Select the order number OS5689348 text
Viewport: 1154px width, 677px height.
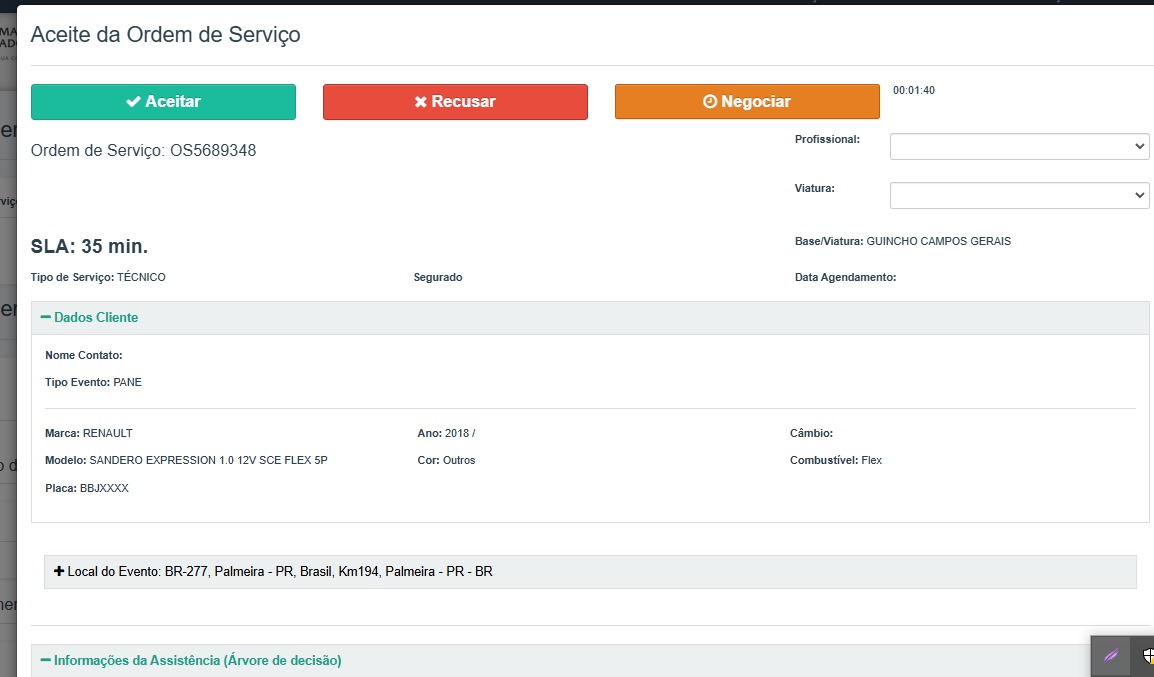click(213, 150)
